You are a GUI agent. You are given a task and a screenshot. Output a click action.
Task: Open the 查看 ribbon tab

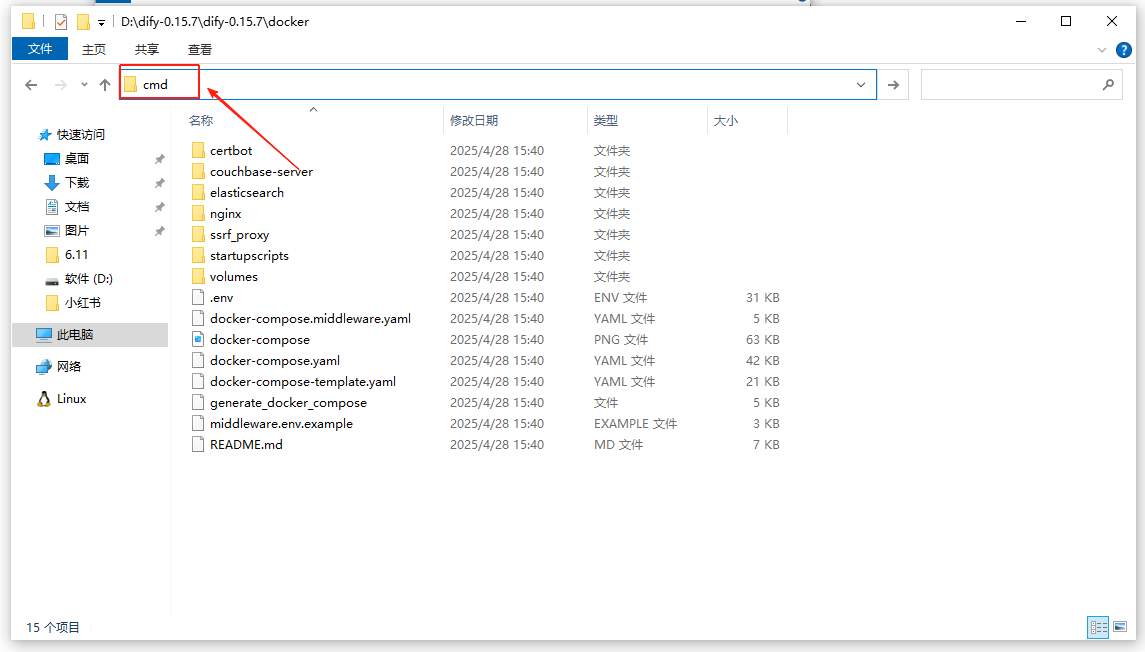pos(200,49)
